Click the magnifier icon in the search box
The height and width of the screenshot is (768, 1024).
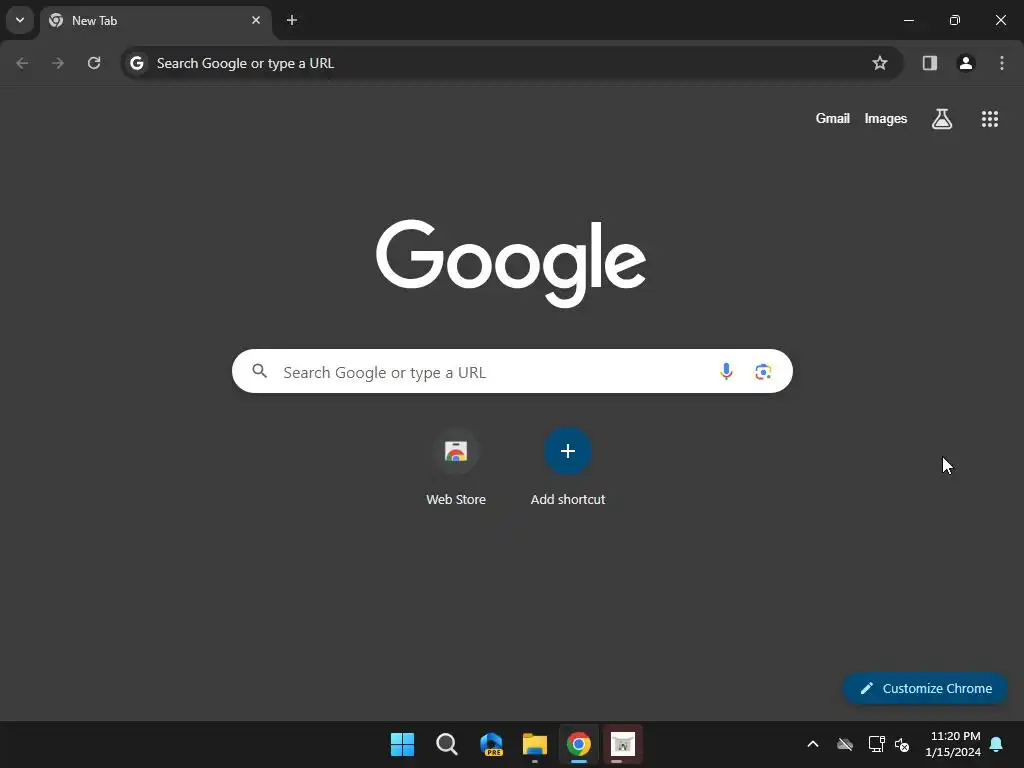(260, 371)
